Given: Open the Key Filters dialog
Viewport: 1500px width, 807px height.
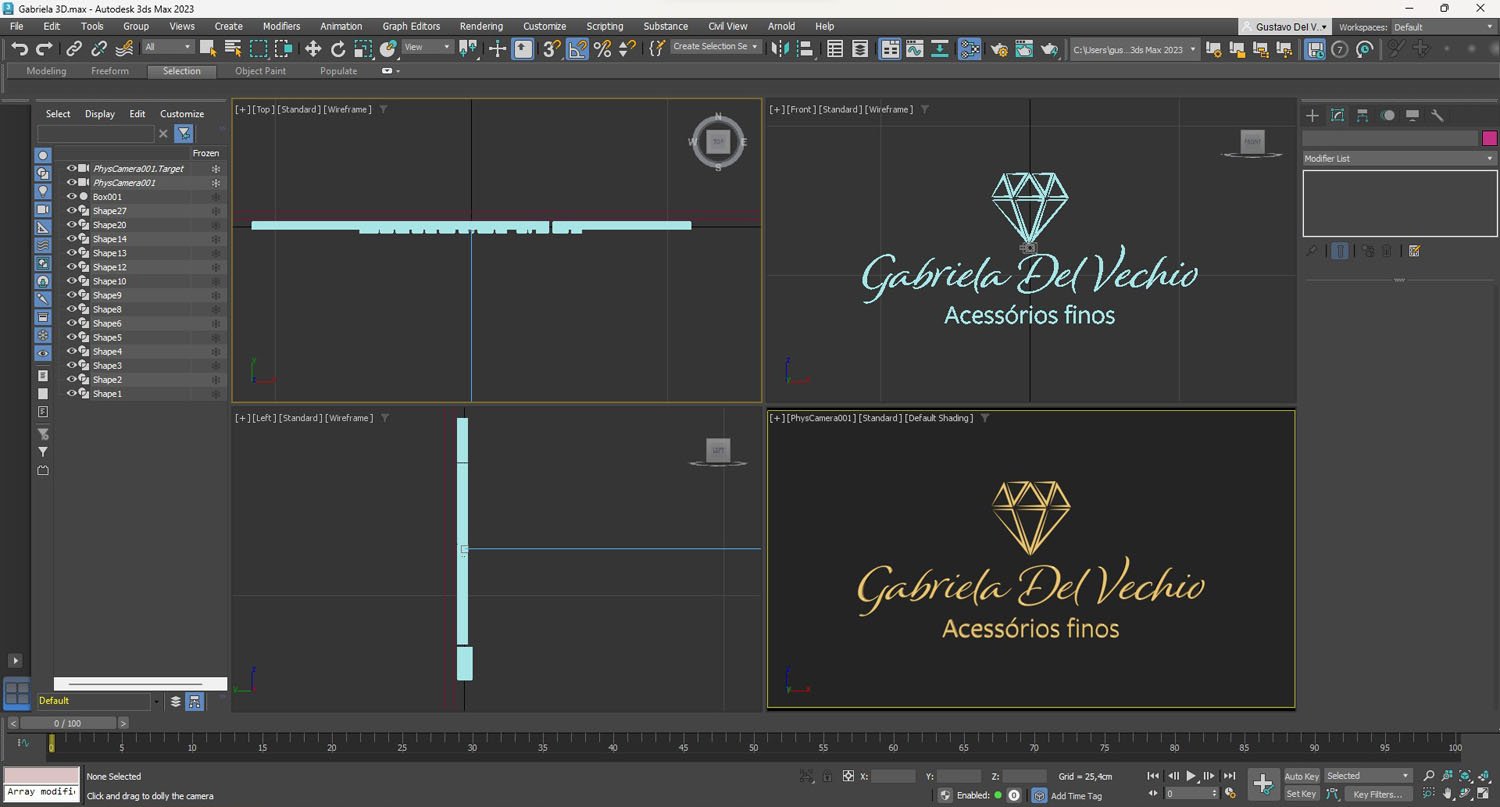Looking at the screenshot, I should coord(1378,794).
